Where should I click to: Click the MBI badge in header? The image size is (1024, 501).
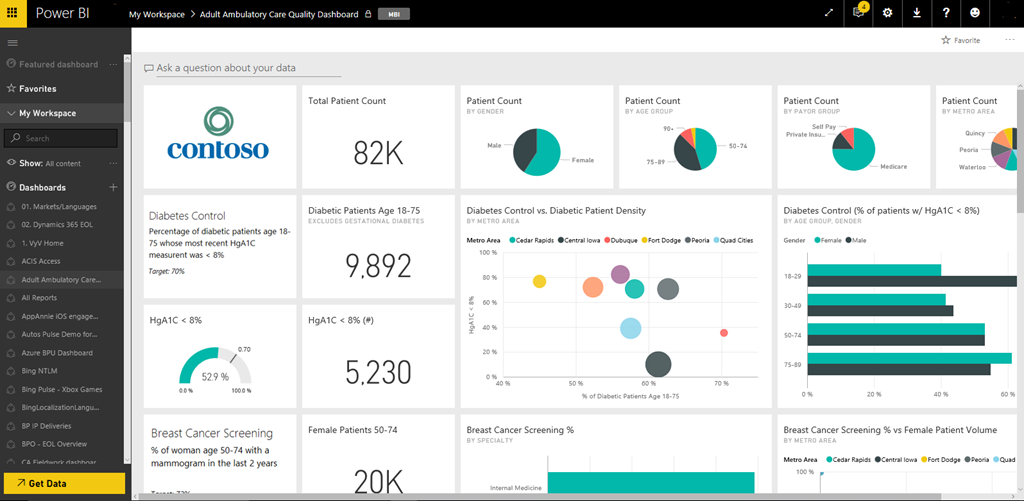tap(394, 14)
